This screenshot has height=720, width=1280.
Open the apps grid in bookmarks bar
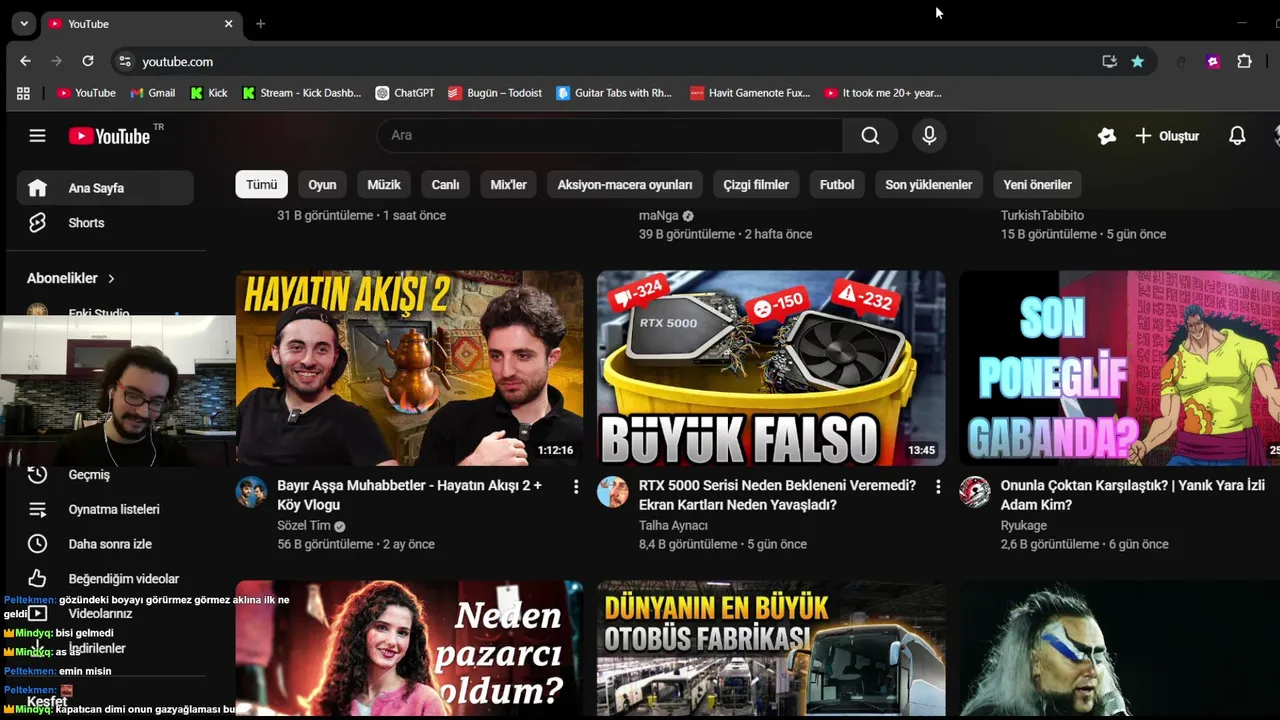point(23,93)
